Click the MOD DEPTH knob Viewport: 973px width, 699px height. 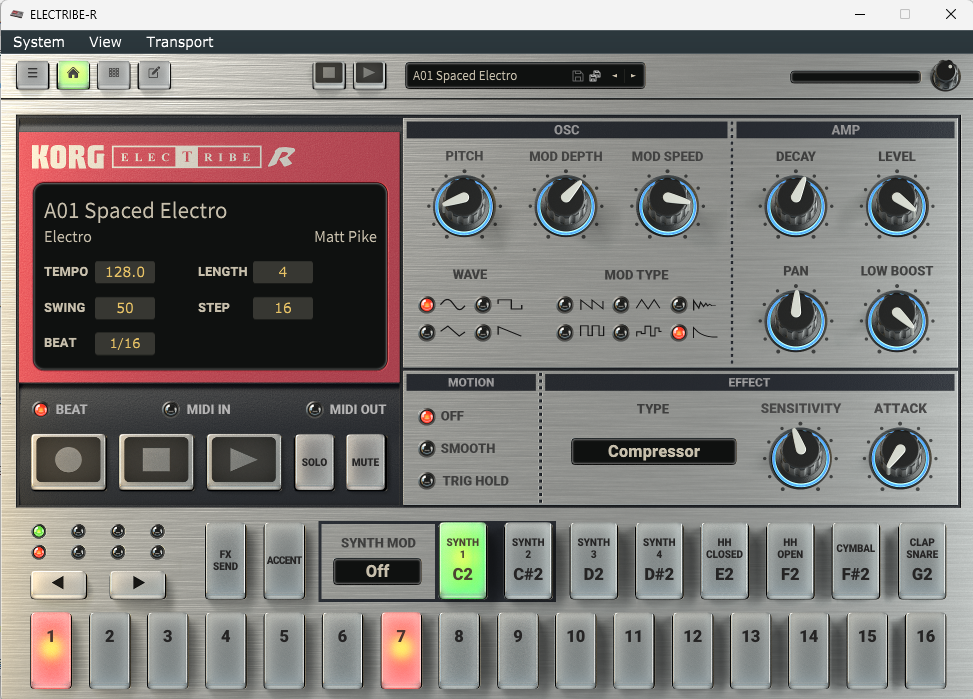tap(566, 205)
